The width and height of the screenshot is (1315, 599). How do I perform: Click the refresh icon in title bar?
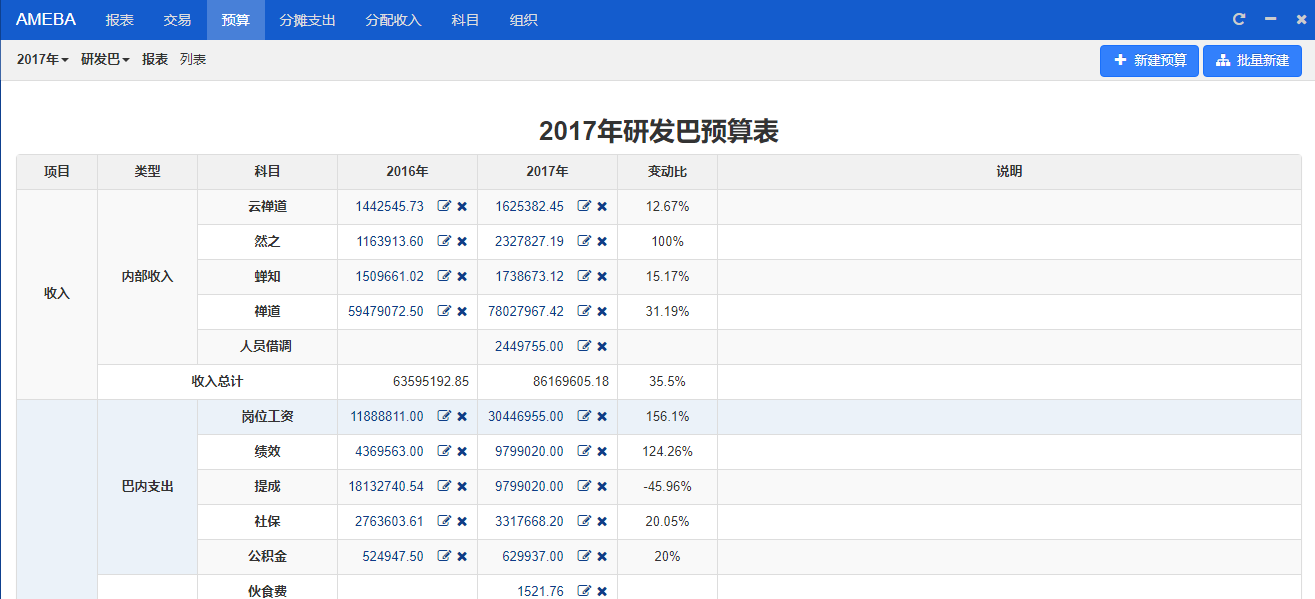coord(1239,19)
